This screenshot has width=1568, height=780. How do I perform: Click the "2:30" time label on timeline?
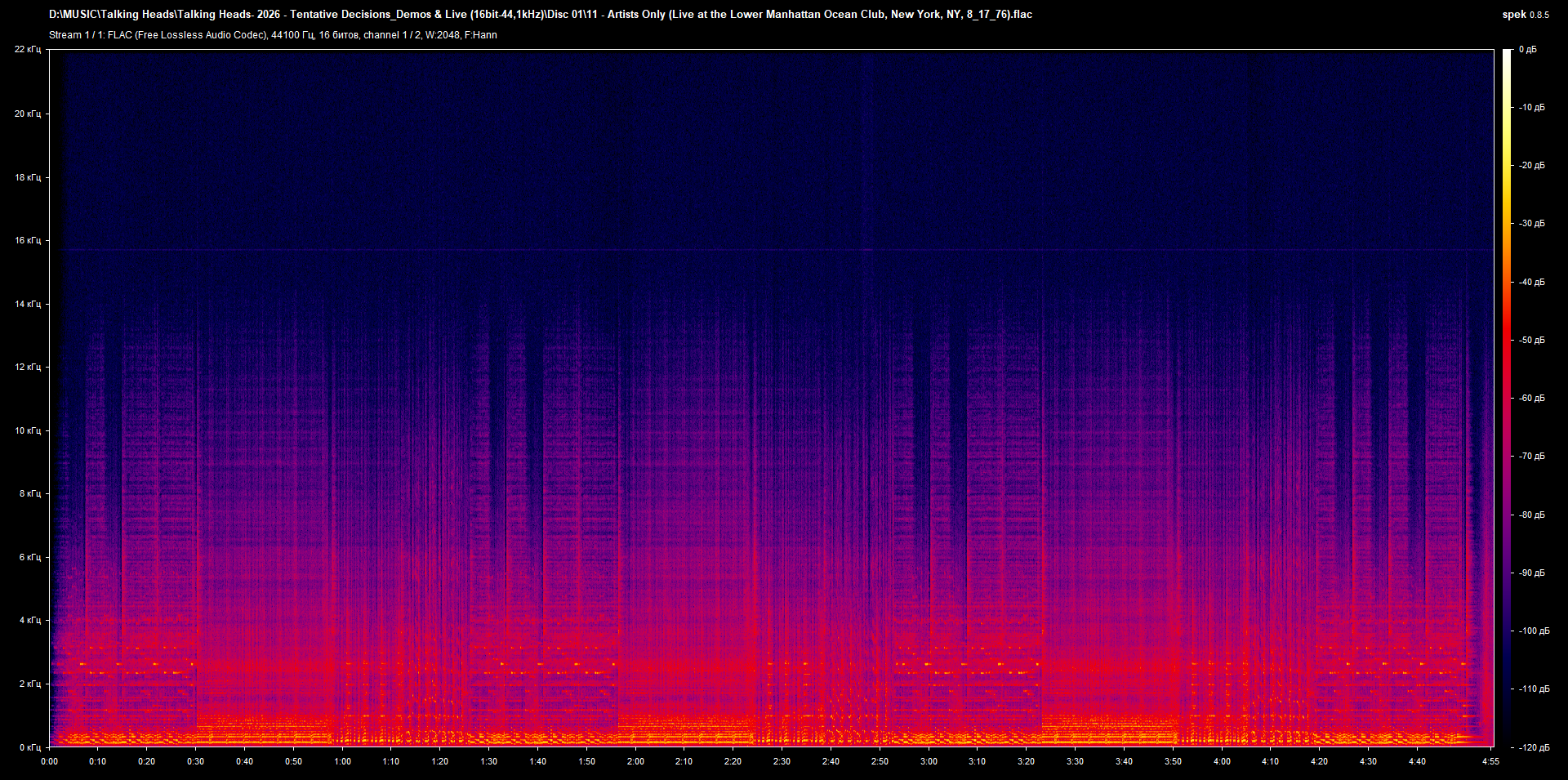[x=782, y=760]
